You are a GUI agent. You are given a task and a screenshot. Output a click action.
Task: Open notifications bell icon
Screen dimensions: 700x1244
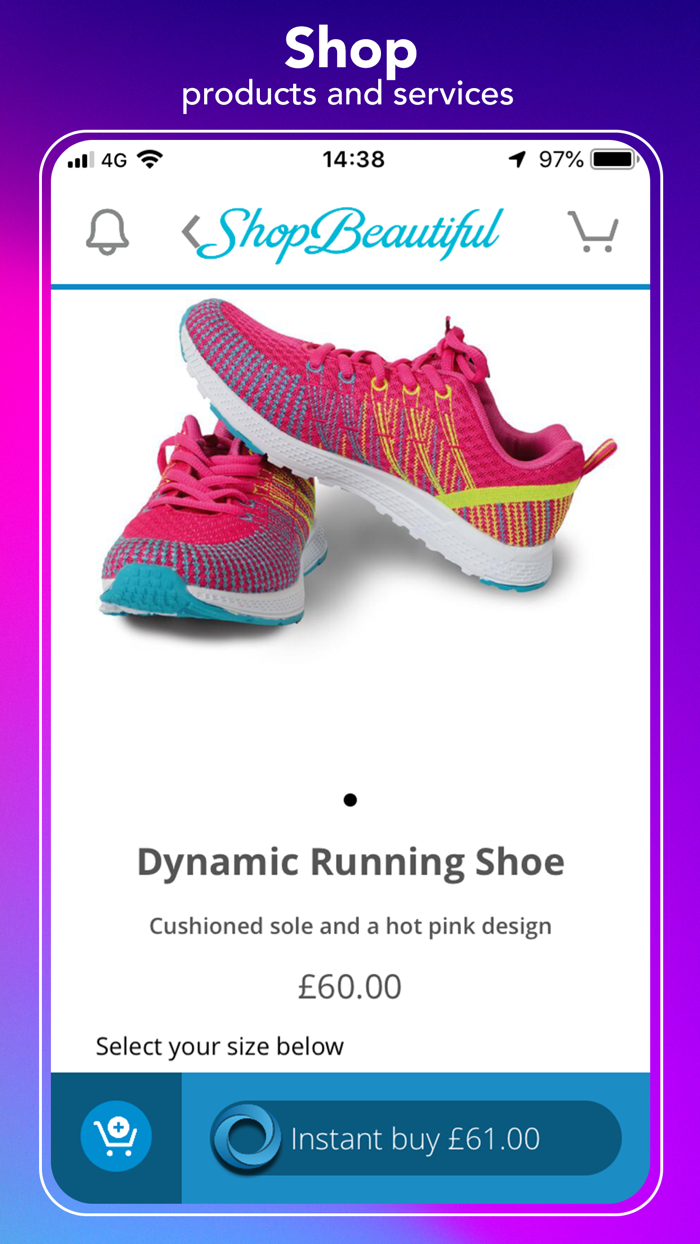click(x=107, y=232)
